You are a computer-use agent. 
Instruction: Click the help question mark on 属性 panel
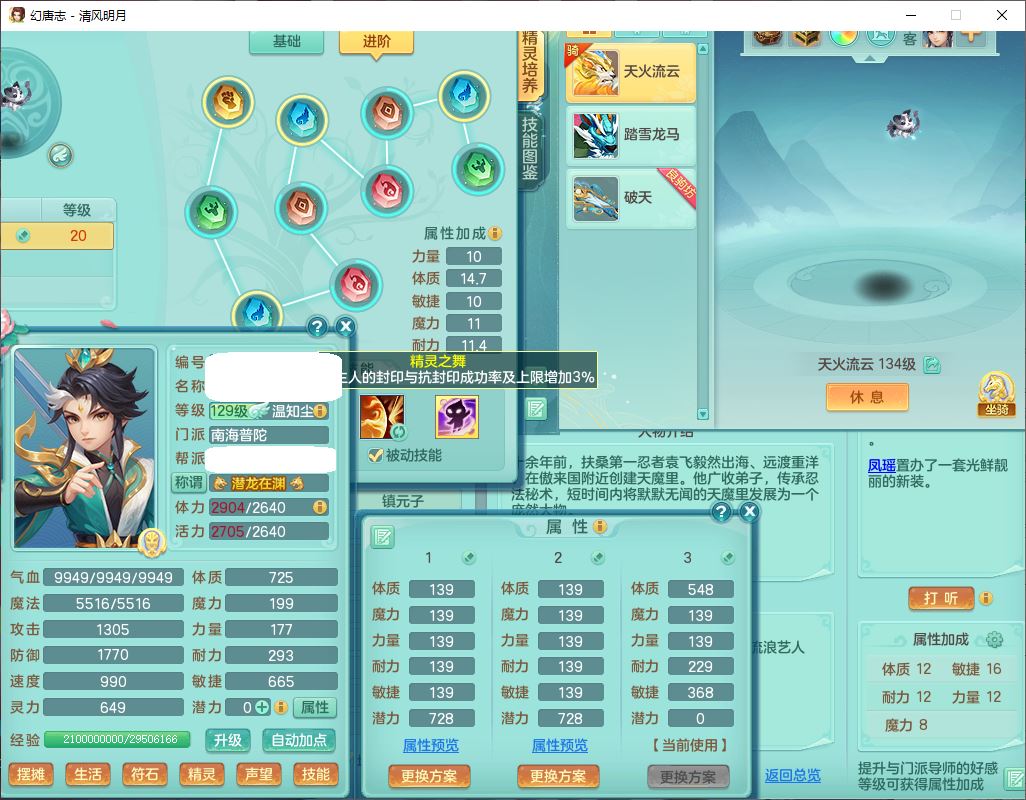click(x=721, y=512)
